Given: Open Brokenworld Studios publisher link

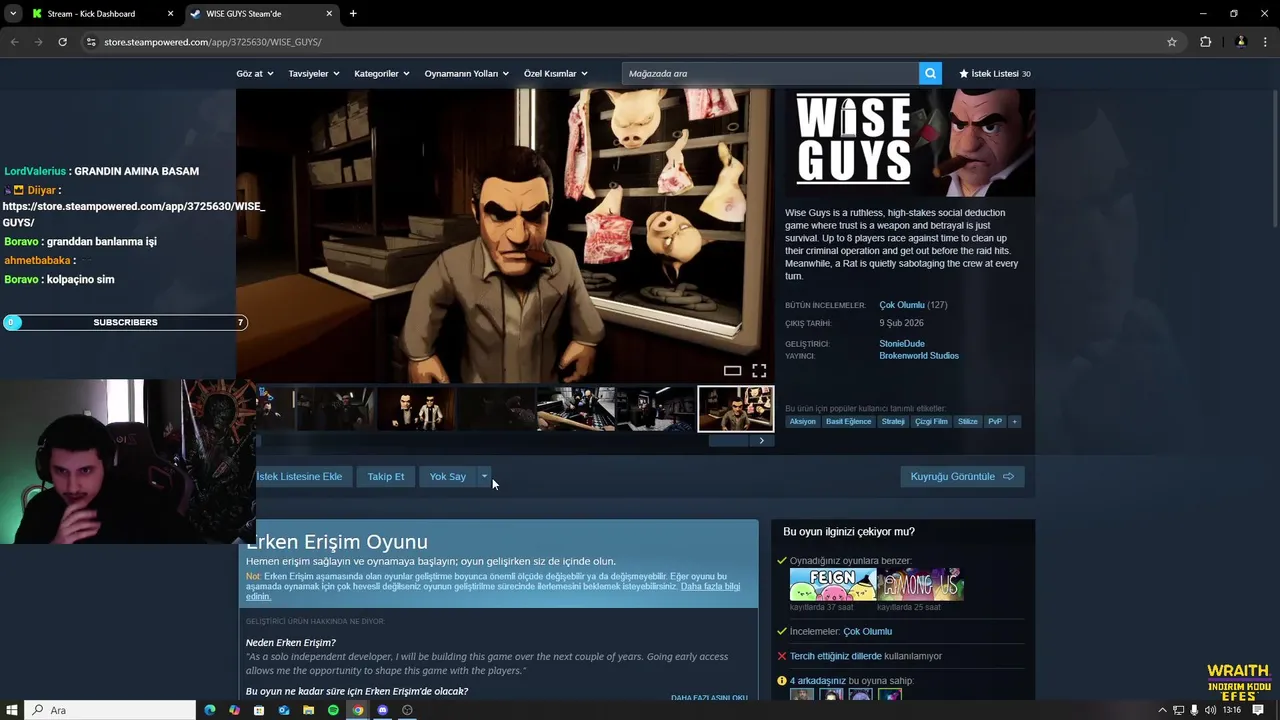Looking at the screenshot, I should (919, 356).
